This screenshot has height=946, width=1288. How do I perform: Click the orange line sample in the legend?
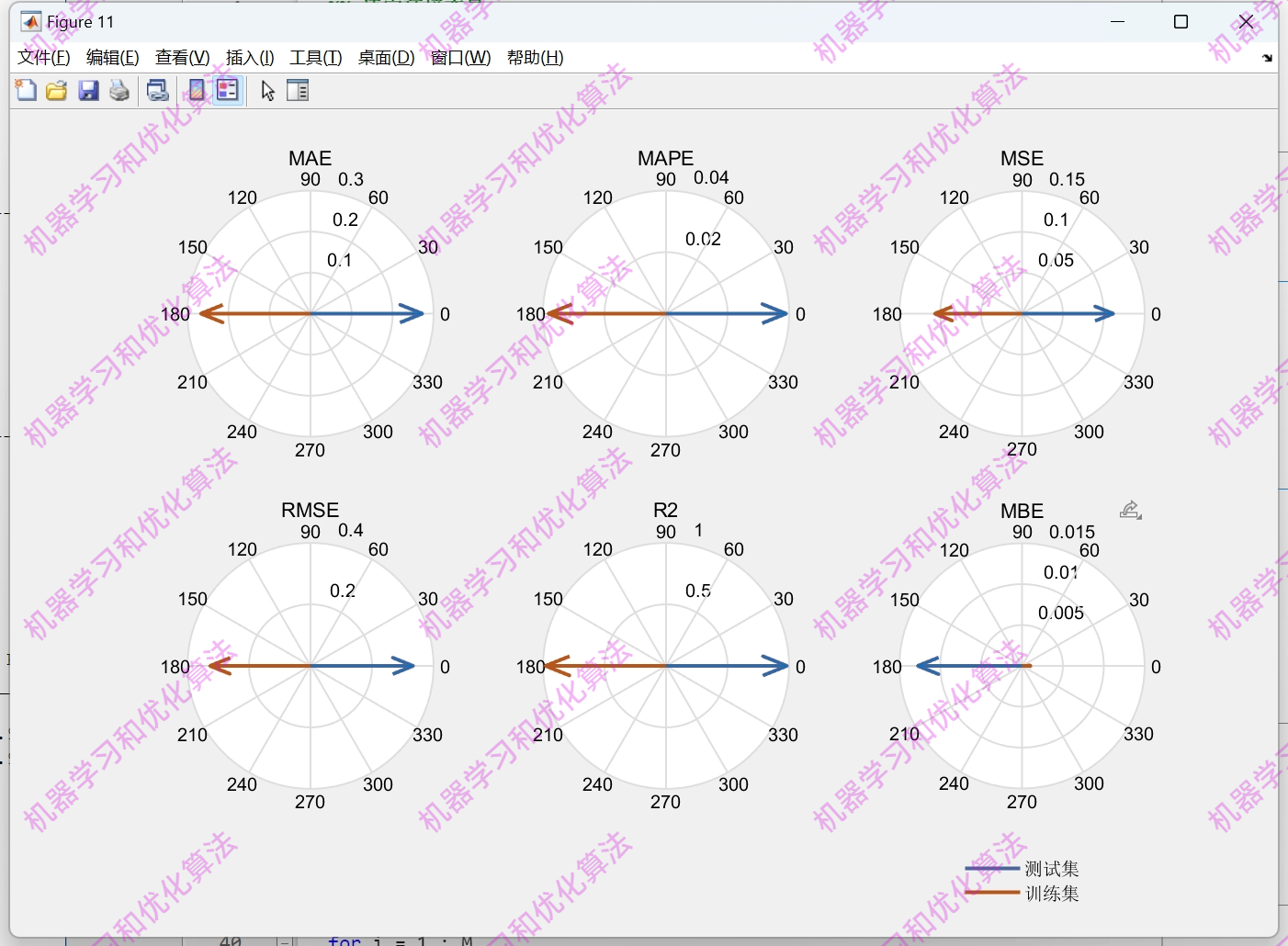992,892
